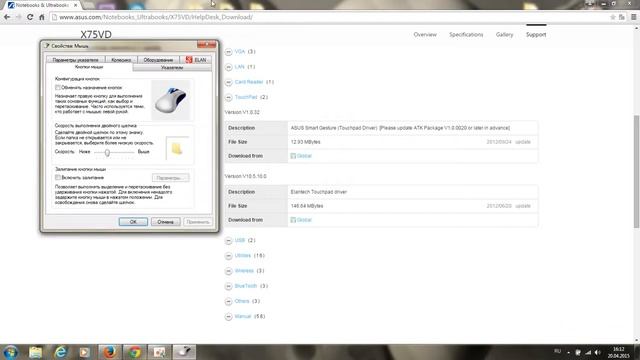Open the hardware tab in mouse properties
640x360 pixels.
[x=158, y=60]
